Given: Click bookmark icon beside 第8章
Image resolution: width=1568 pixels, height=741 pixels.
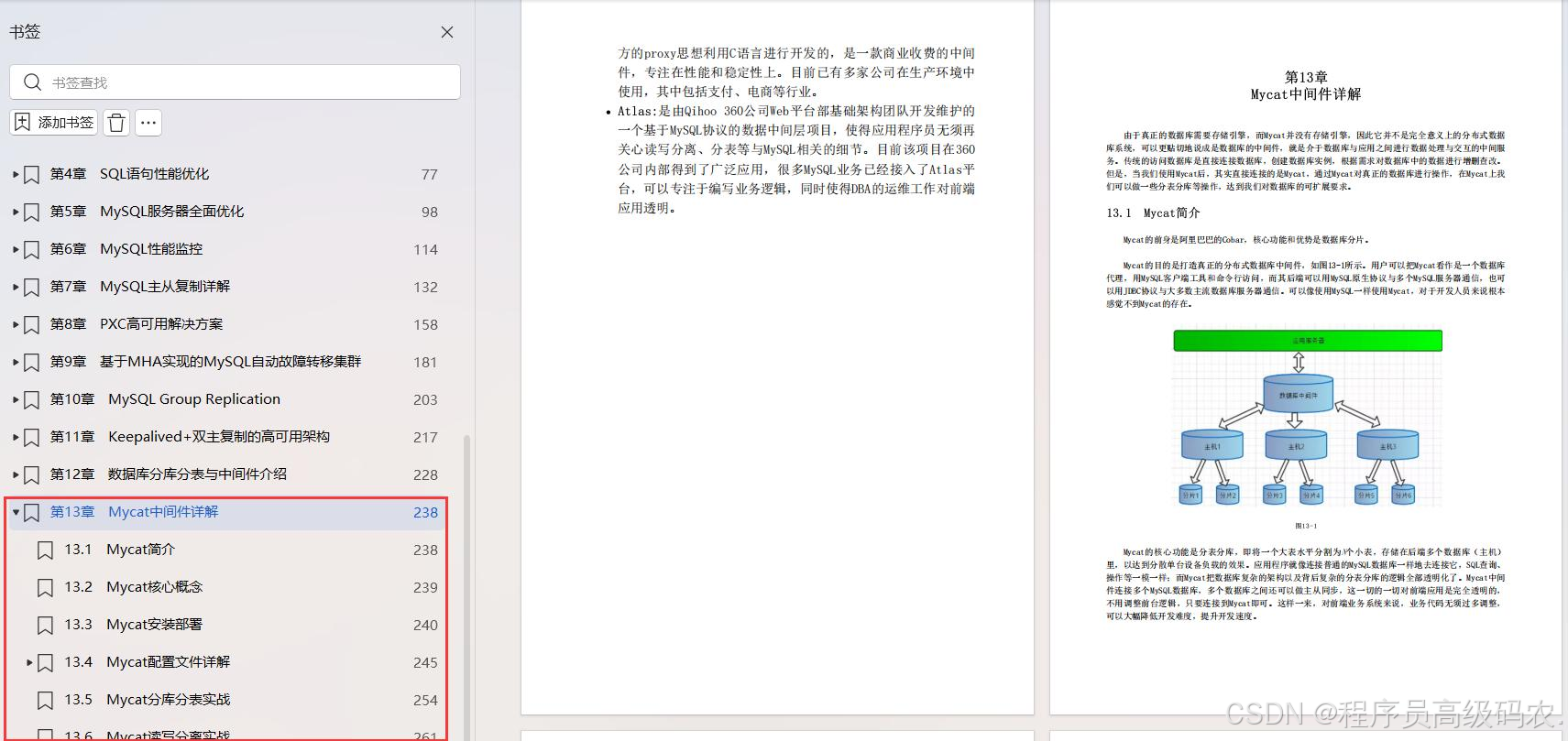Looking at the screenshot, I should pos(32,324).
